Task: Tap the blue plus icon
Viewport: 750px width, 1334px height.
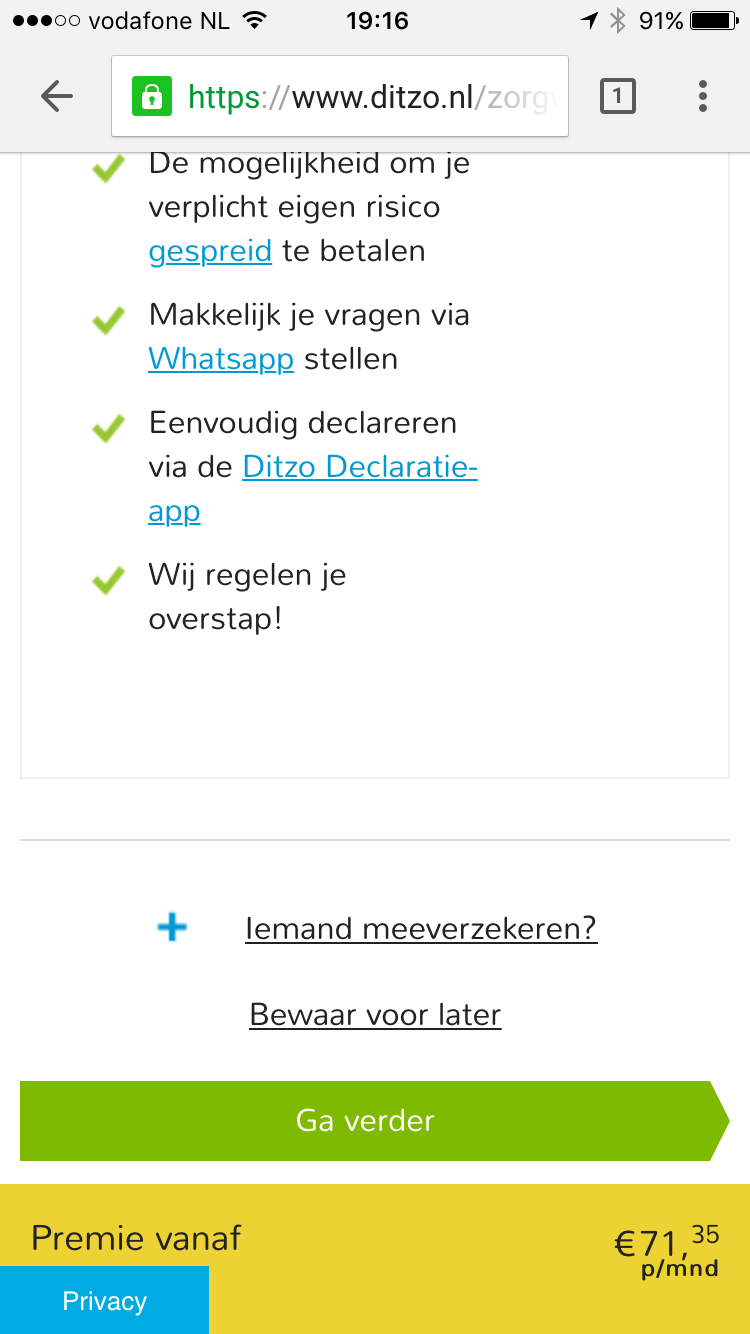Action: click(172, 928)
